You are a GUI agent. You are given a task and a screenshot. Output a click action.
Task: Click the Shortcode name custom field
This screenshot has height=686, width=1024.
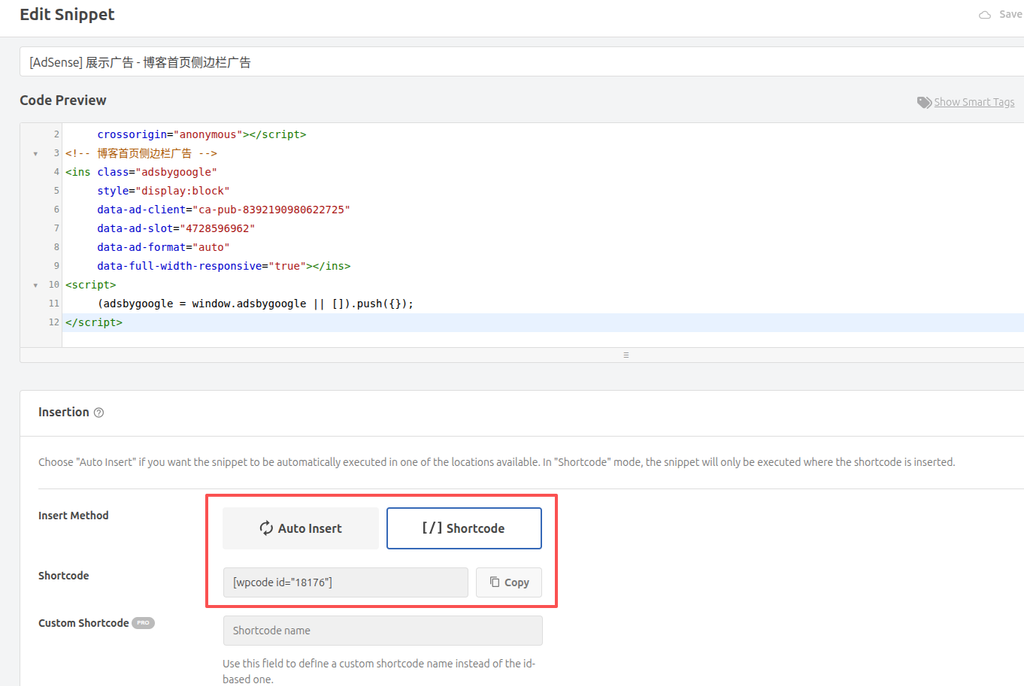coord(383,630)
